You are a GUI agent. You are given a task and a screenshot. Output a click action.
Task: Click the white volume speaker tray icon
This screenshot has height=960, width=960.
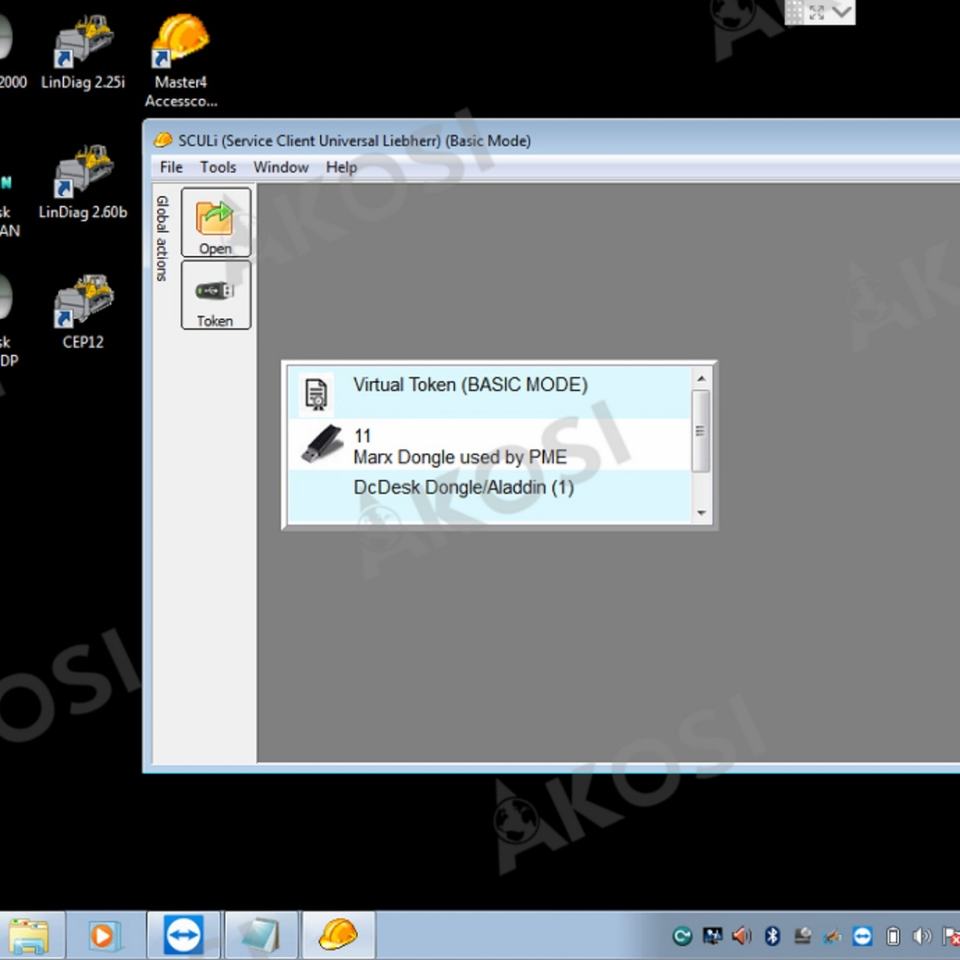pos(922,936)
